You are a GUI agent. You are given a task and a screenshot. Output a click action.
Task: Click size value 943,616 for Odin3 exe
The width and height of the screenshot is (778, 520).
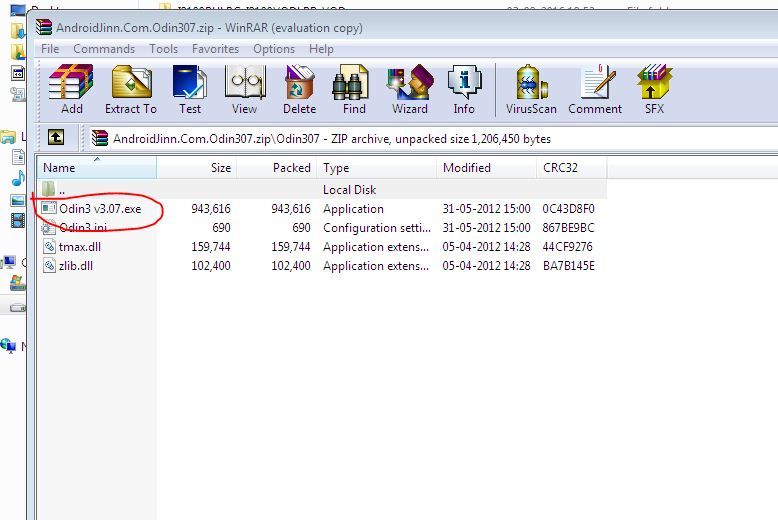point(211,208)
